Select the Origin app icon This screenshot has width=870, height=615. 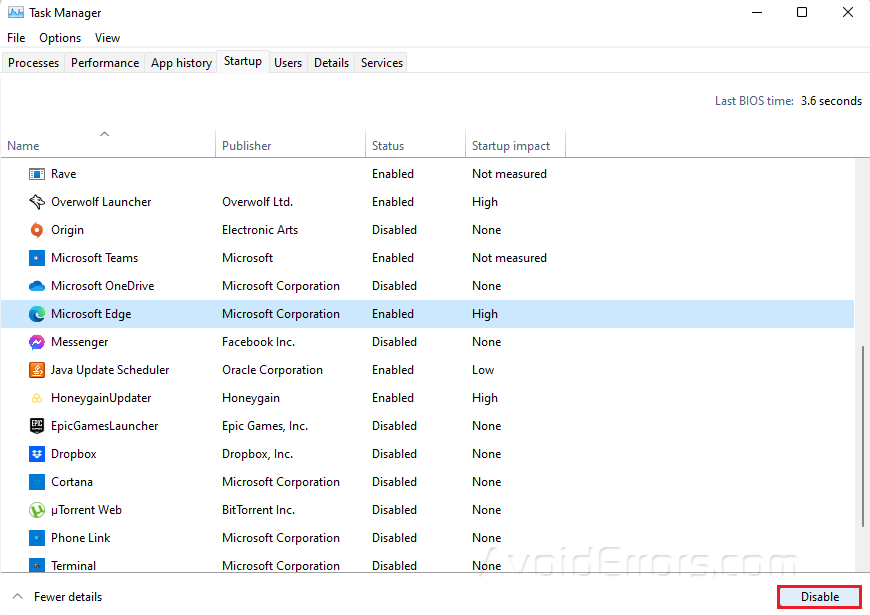point(37,230)
